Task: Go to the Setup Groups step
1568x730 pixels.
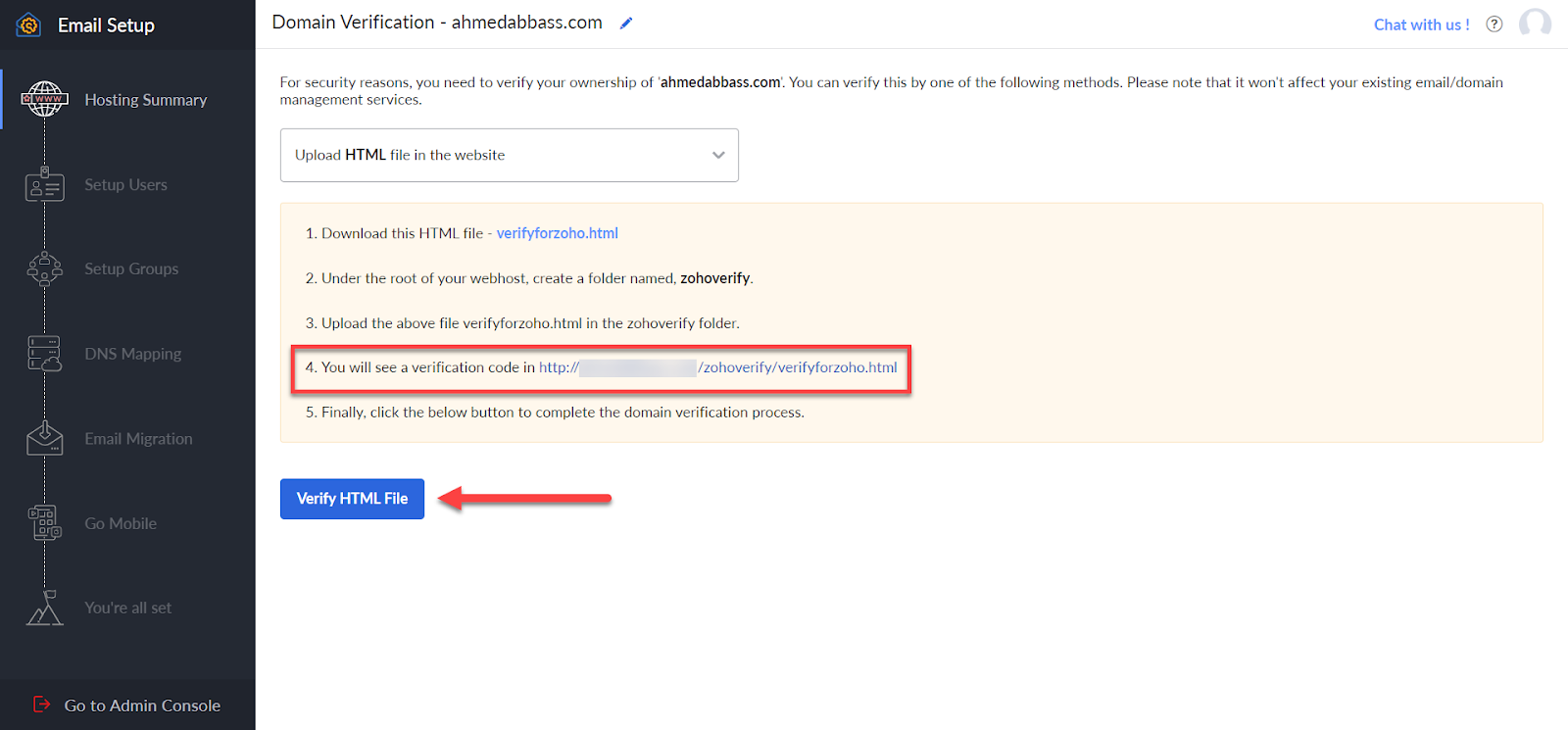Action: pos(131,268)
